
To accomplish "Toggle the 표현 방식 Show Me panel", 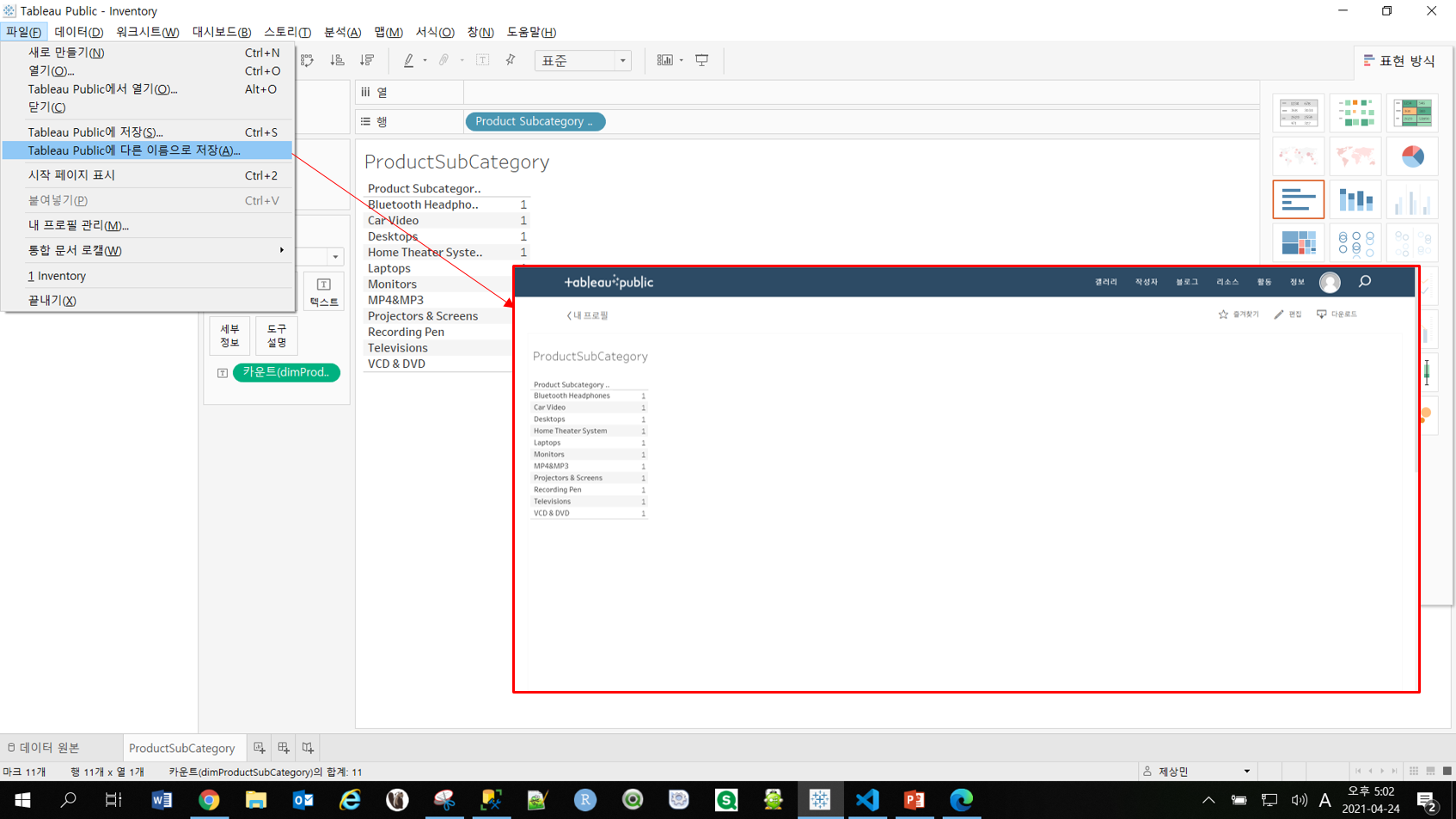I will 1399,61.
